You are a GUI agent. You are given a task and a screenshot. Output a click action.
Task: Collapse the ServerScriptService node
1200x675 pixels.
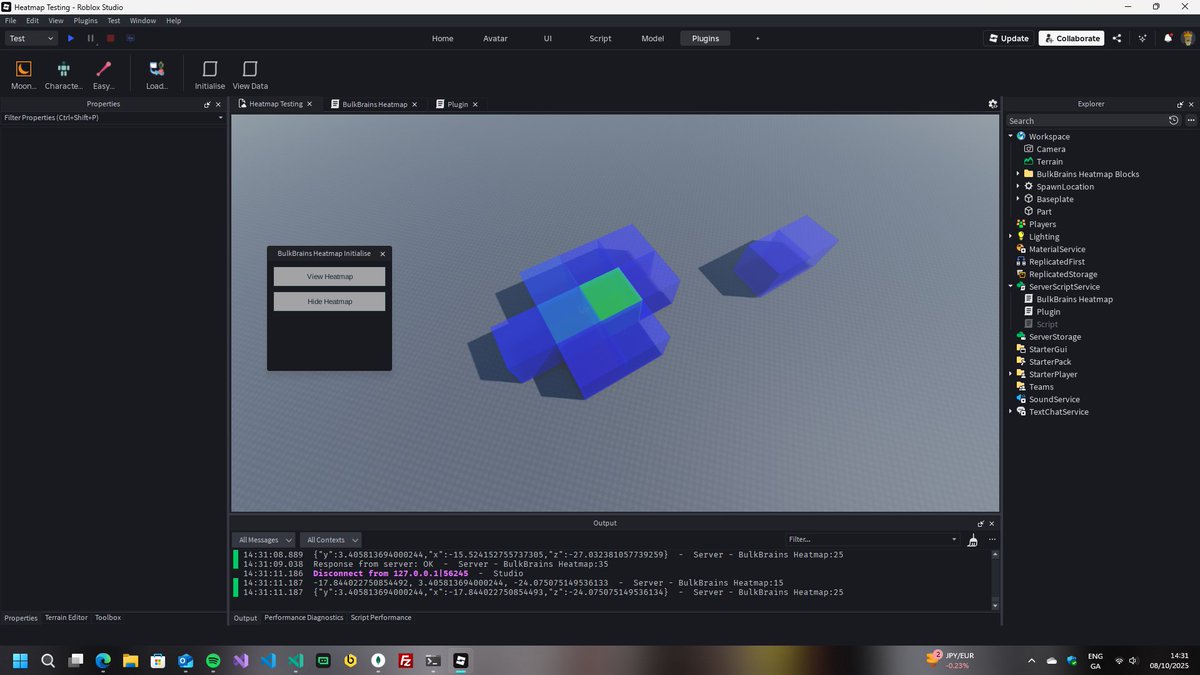(x=1010, y=286)
